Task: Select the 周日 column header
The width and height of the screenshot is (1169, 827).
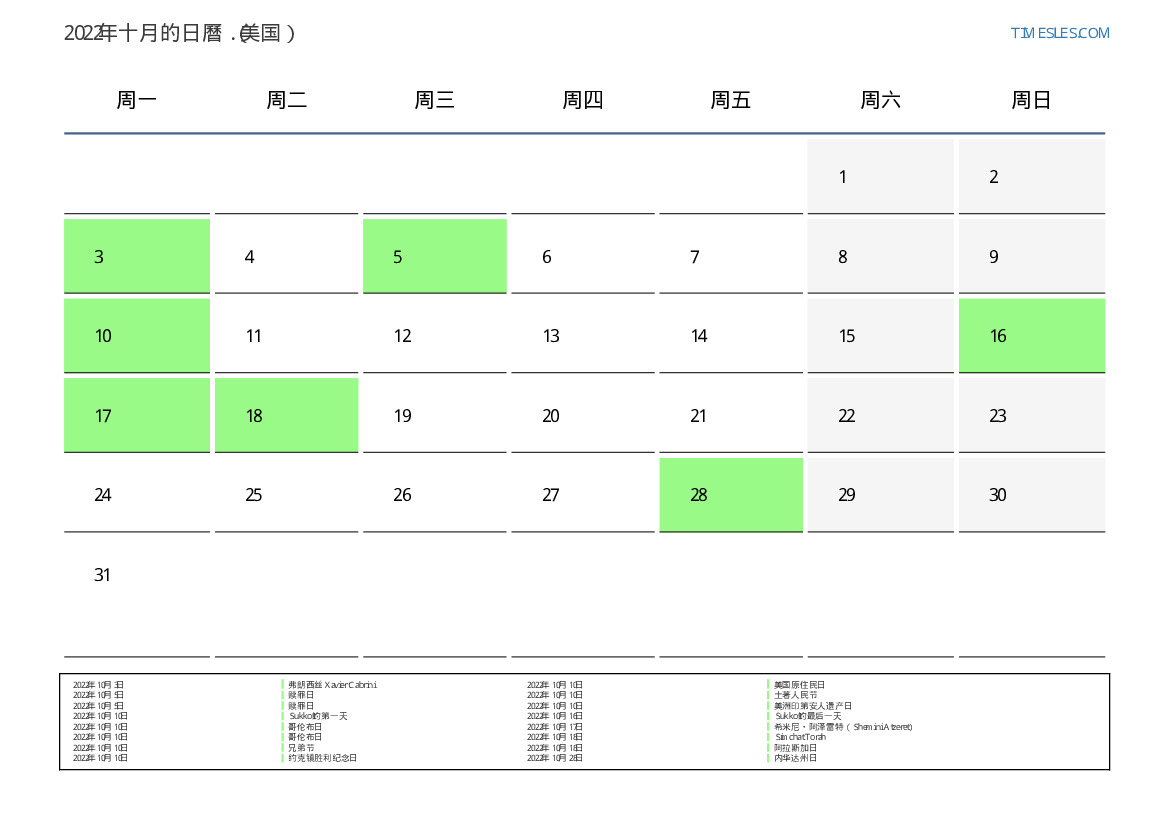Action: click(x=1031, y=100)
